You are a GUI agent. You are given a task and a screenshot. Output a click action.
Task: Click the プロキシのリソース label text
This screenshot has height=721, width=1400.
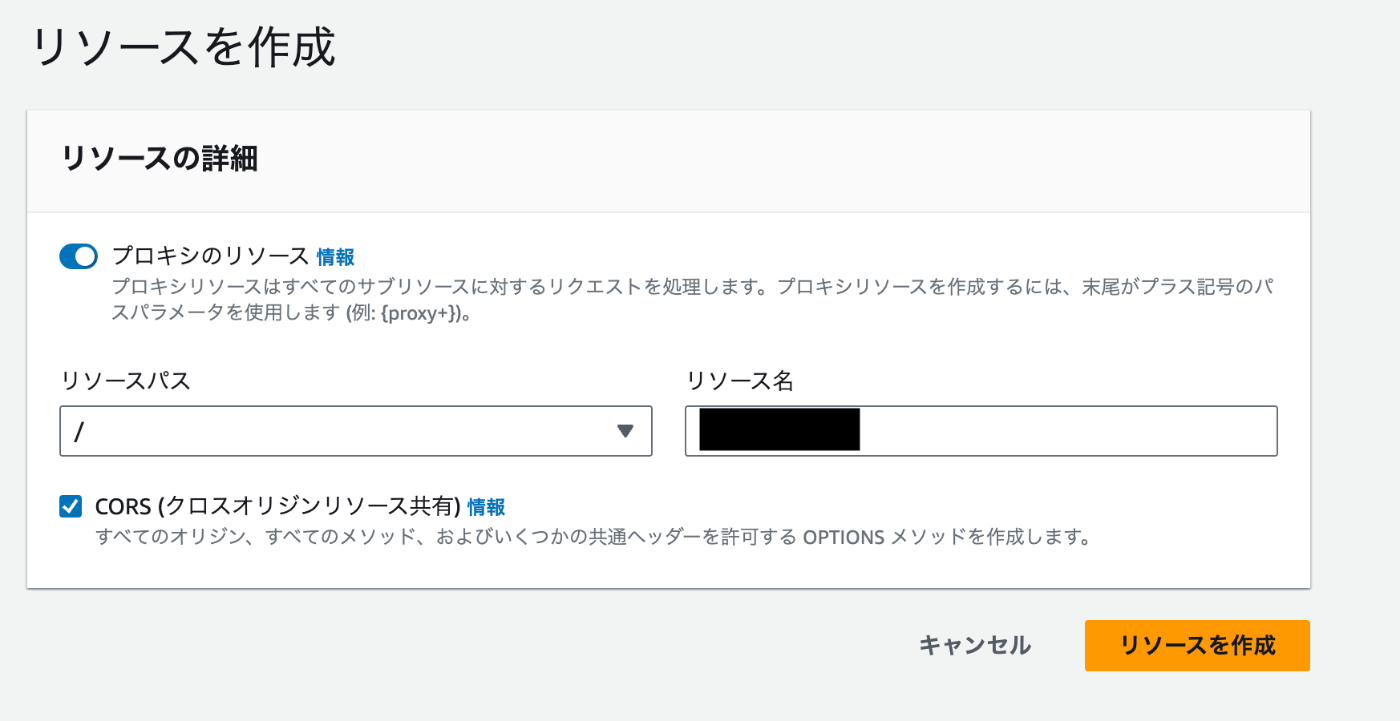(211, 257)
